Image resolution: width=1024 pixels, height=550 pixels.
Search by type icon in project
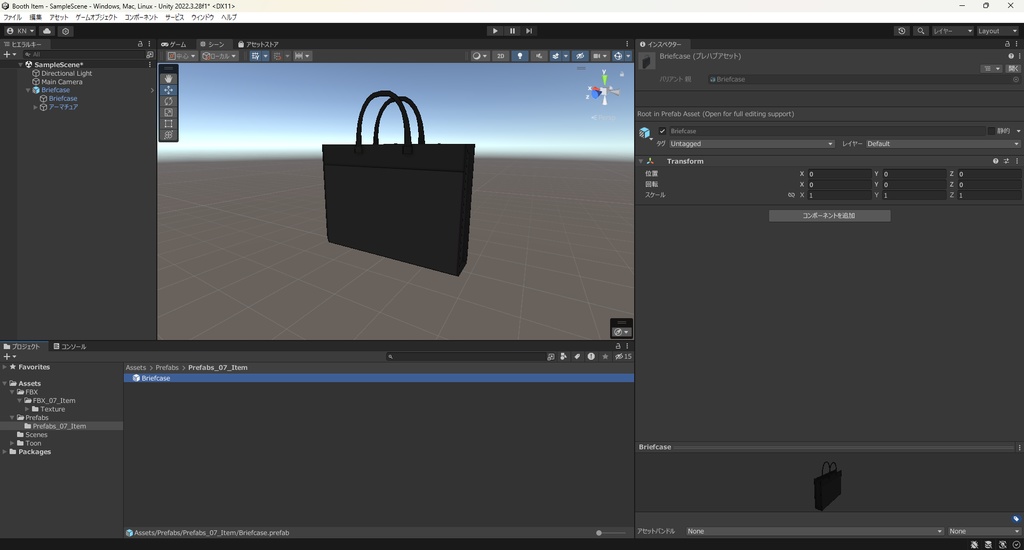[x=564, y=357]
